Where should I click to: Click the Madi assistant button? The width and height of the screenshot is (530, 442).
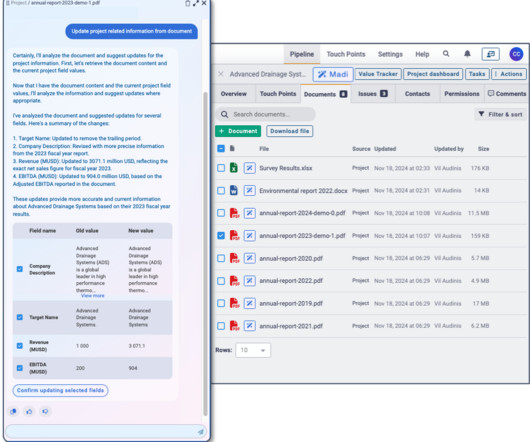click(x=333, y=74)
